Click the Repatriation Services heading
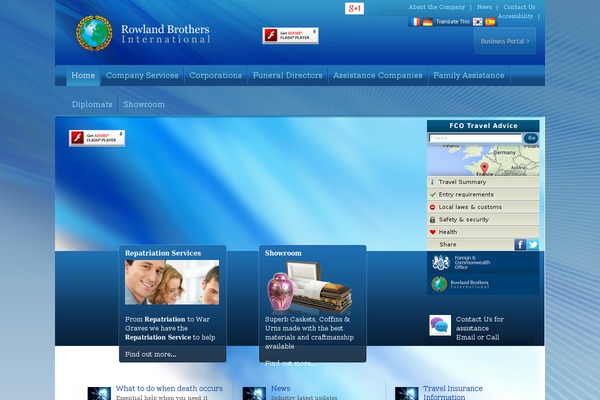The image size is (600, 400). pos(163,253)
